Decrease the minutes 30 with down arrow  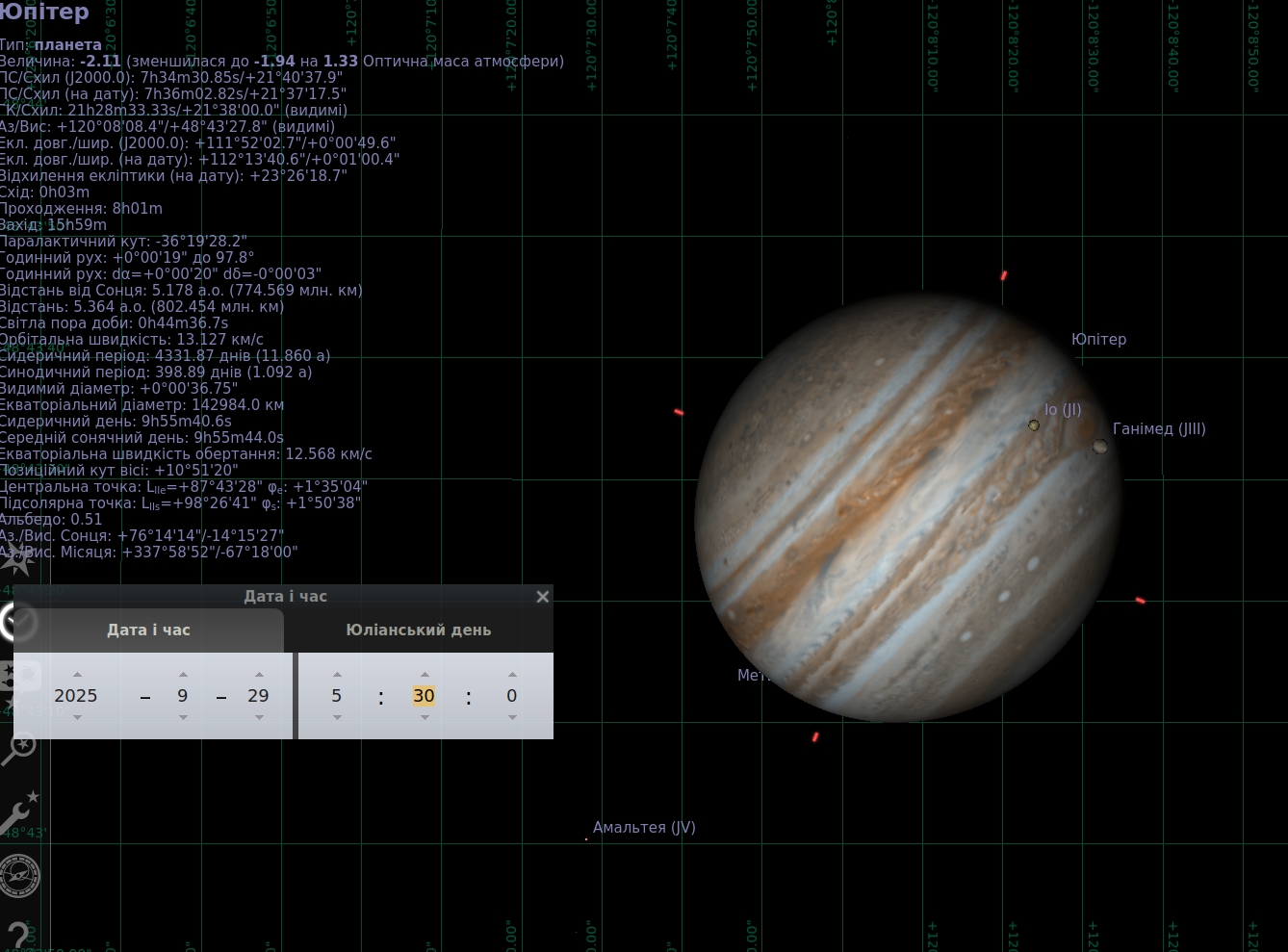(x=425, y=717)
